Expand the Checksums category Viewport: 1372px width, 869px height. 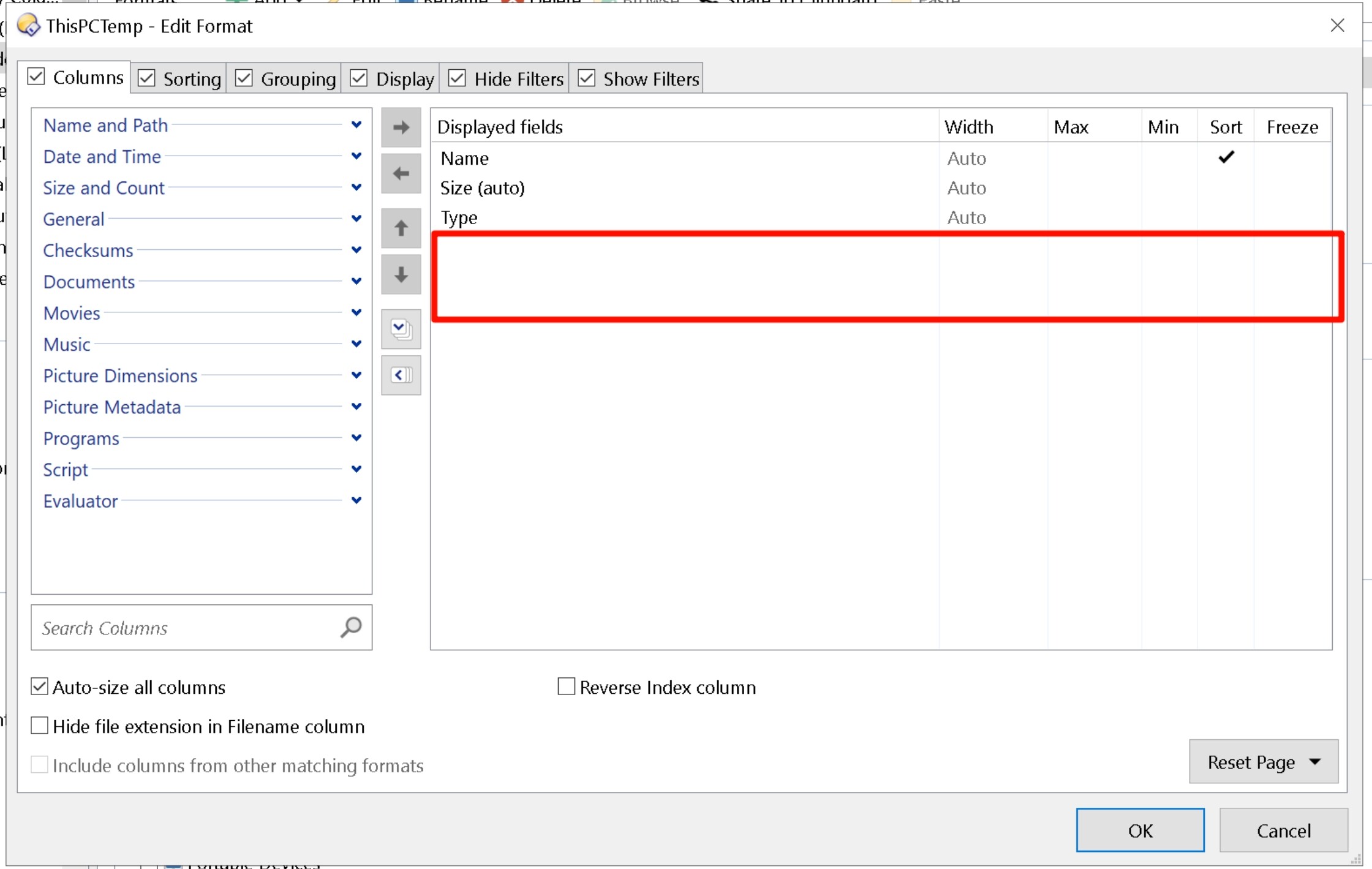[x=356, y=250]
